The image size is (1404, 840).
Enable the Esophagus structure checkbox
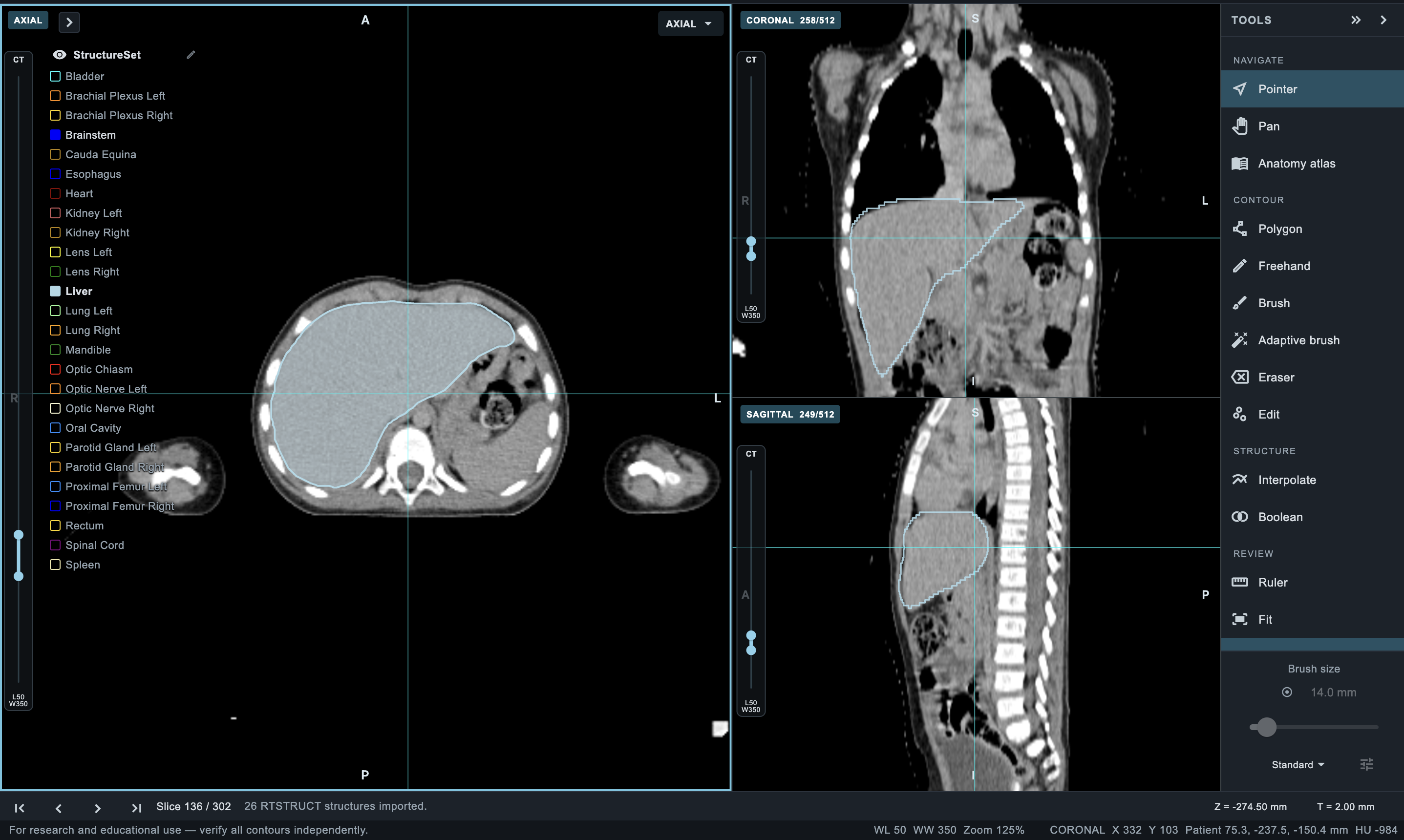tap(55, 174)
